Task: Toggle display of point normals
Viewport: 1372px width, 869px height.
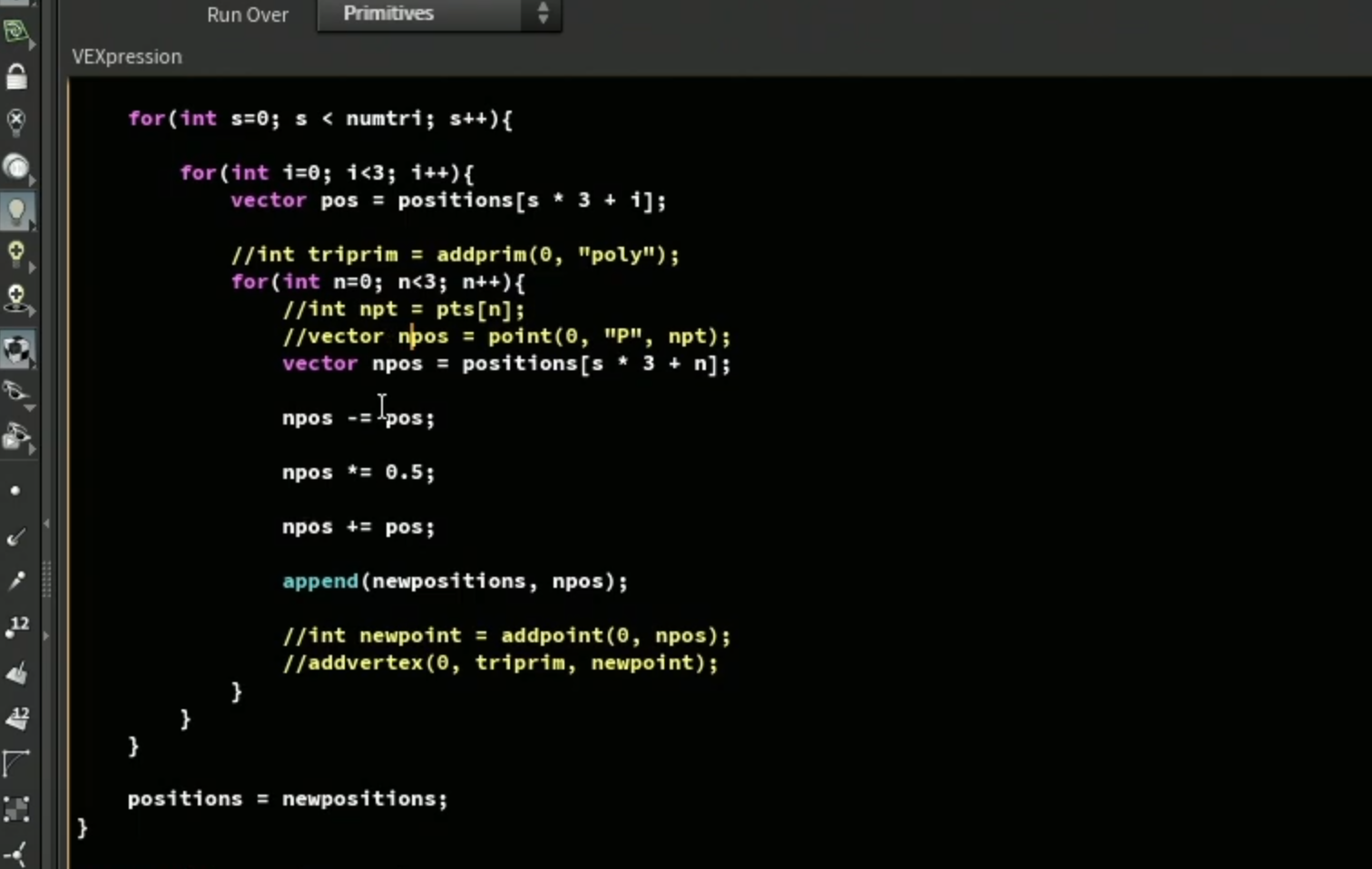Action: (15, 537)
